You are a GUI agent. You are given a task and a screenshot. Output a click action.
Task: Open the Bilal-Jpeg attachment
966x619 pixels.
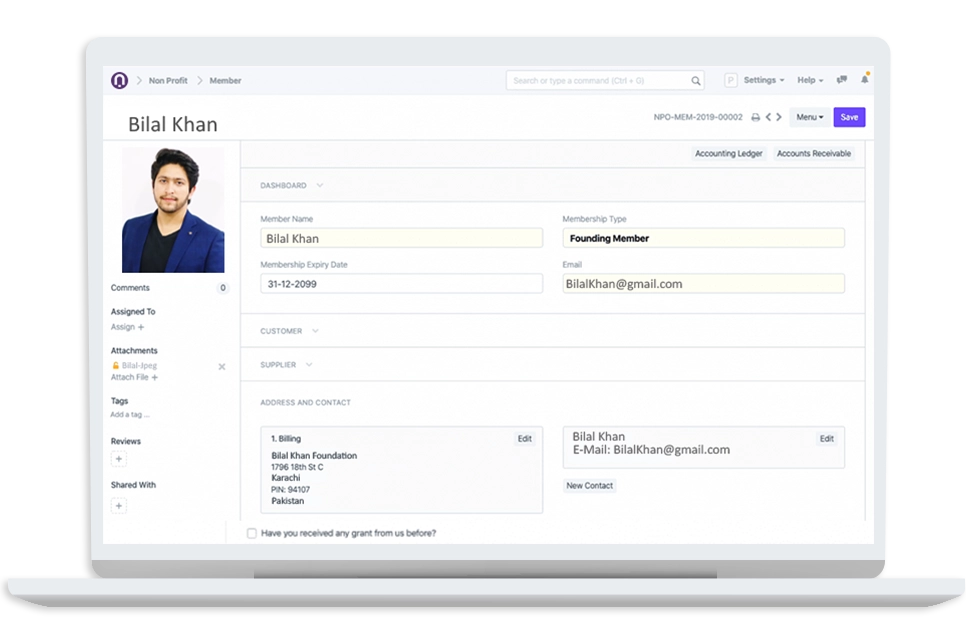[139, 365]
